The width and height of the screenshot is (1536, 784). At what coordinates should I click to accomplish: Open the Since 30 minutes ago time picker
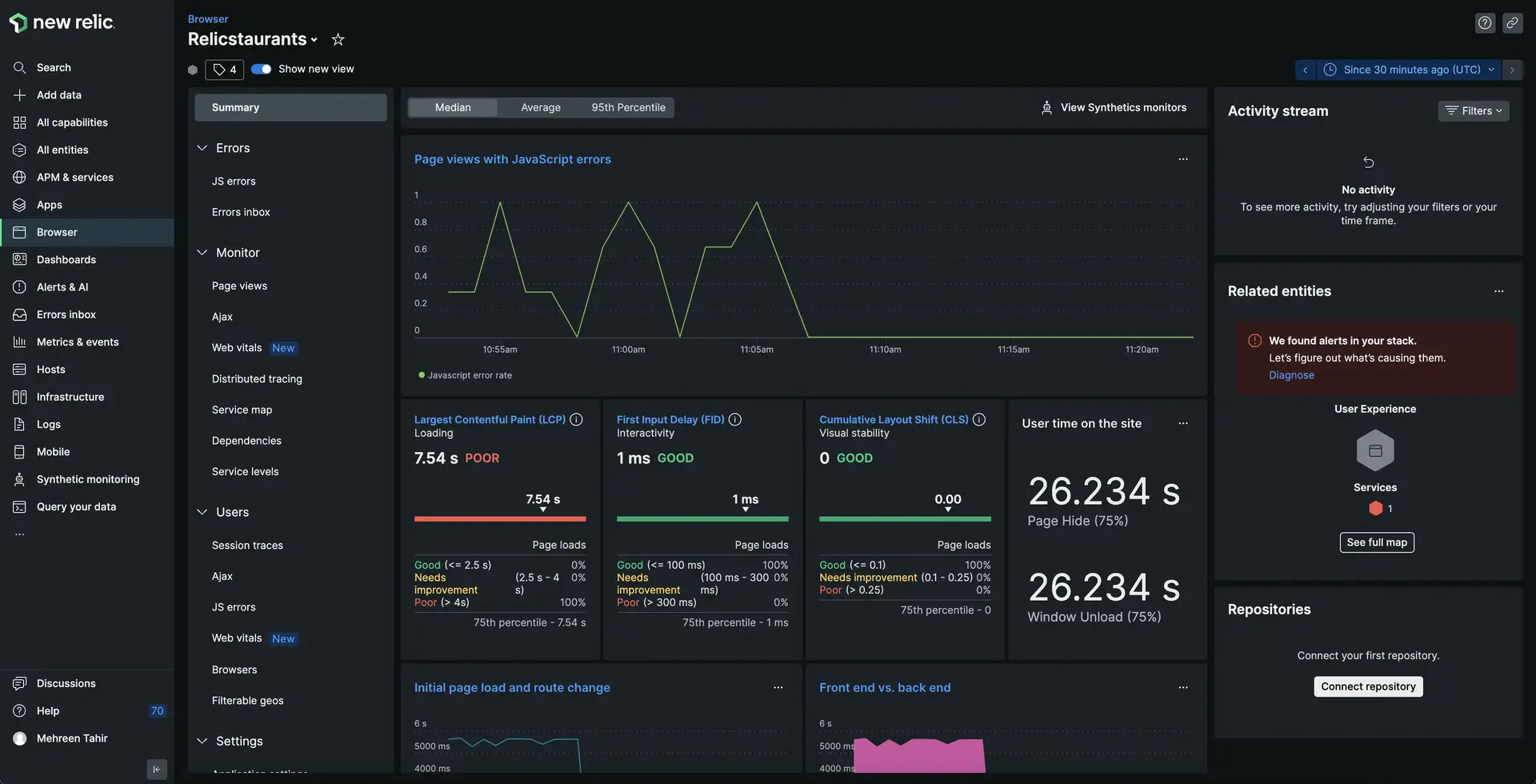tap(1408, 70)
